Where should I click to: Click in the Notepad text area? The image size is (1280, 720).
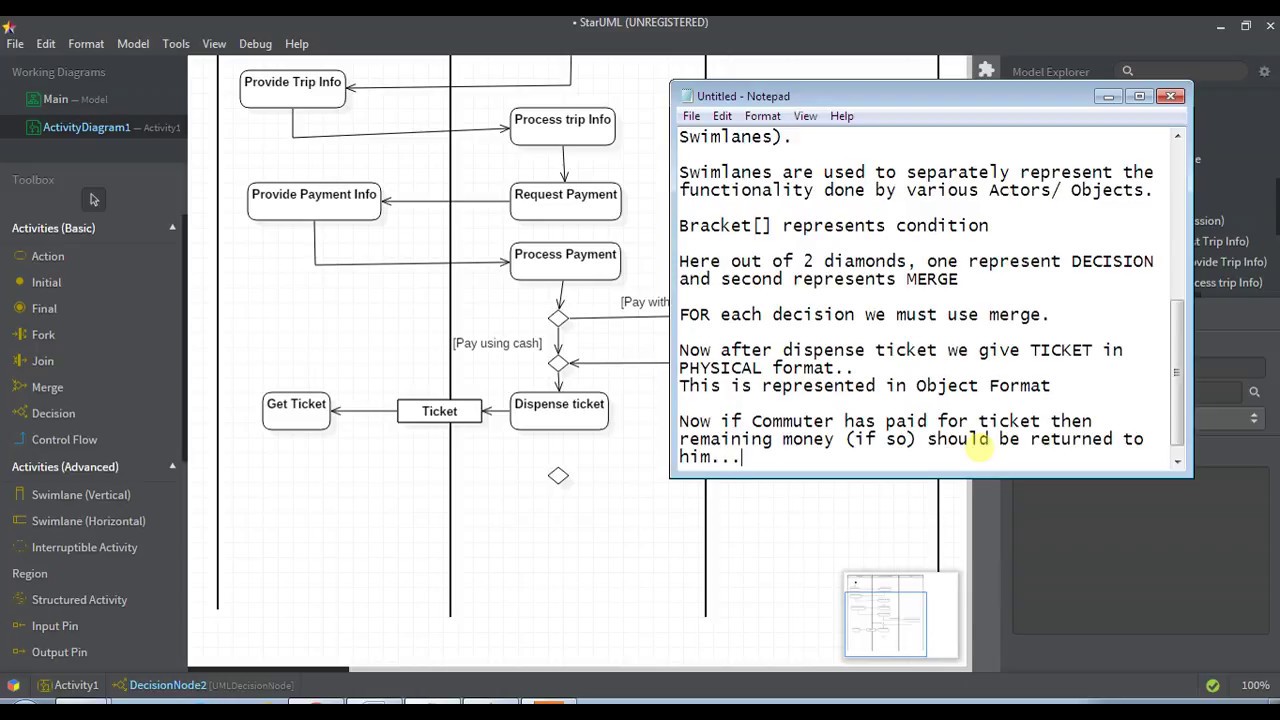(923, 297)
